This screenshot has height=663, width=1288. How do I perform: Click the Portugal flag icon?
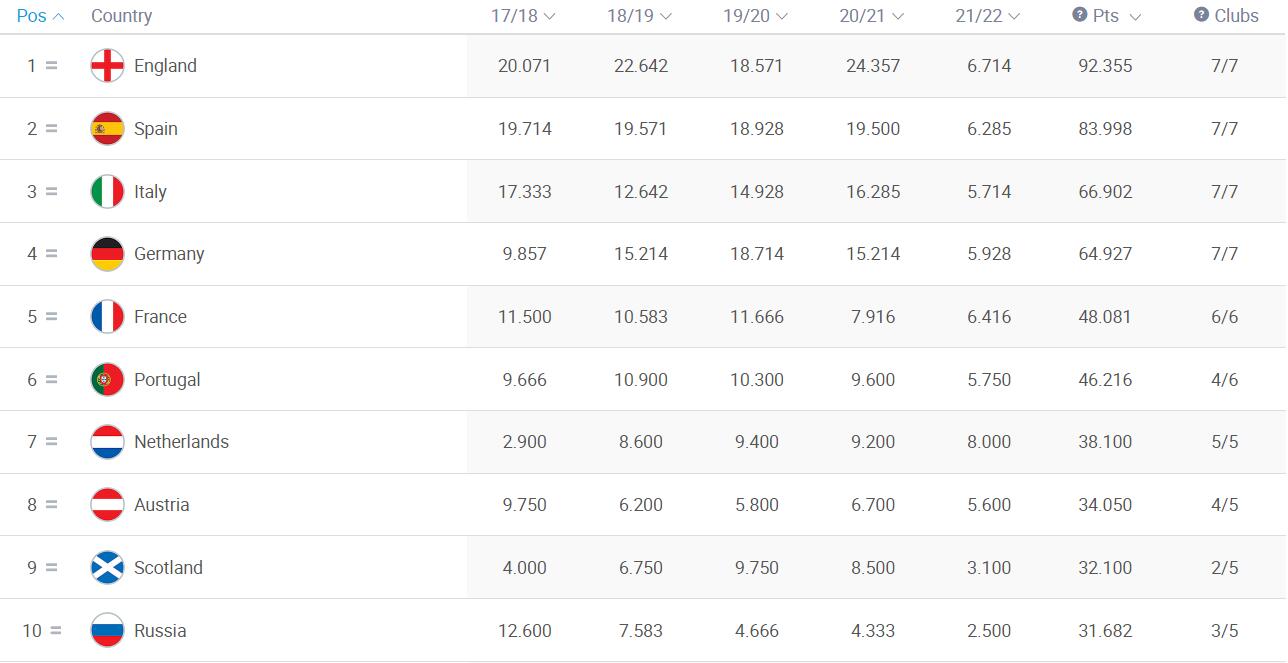(x=107, y=380)
